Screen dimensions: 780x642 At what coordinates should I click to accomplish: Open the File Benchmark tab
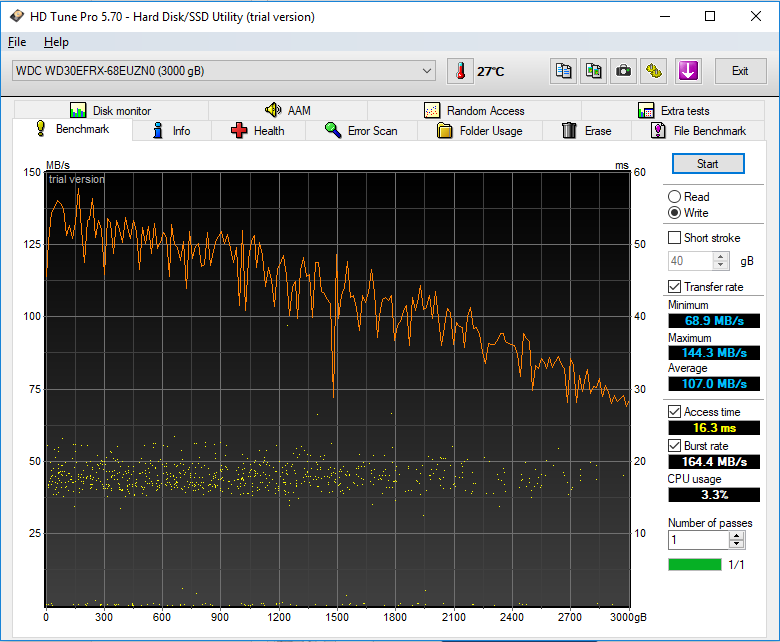698,131
